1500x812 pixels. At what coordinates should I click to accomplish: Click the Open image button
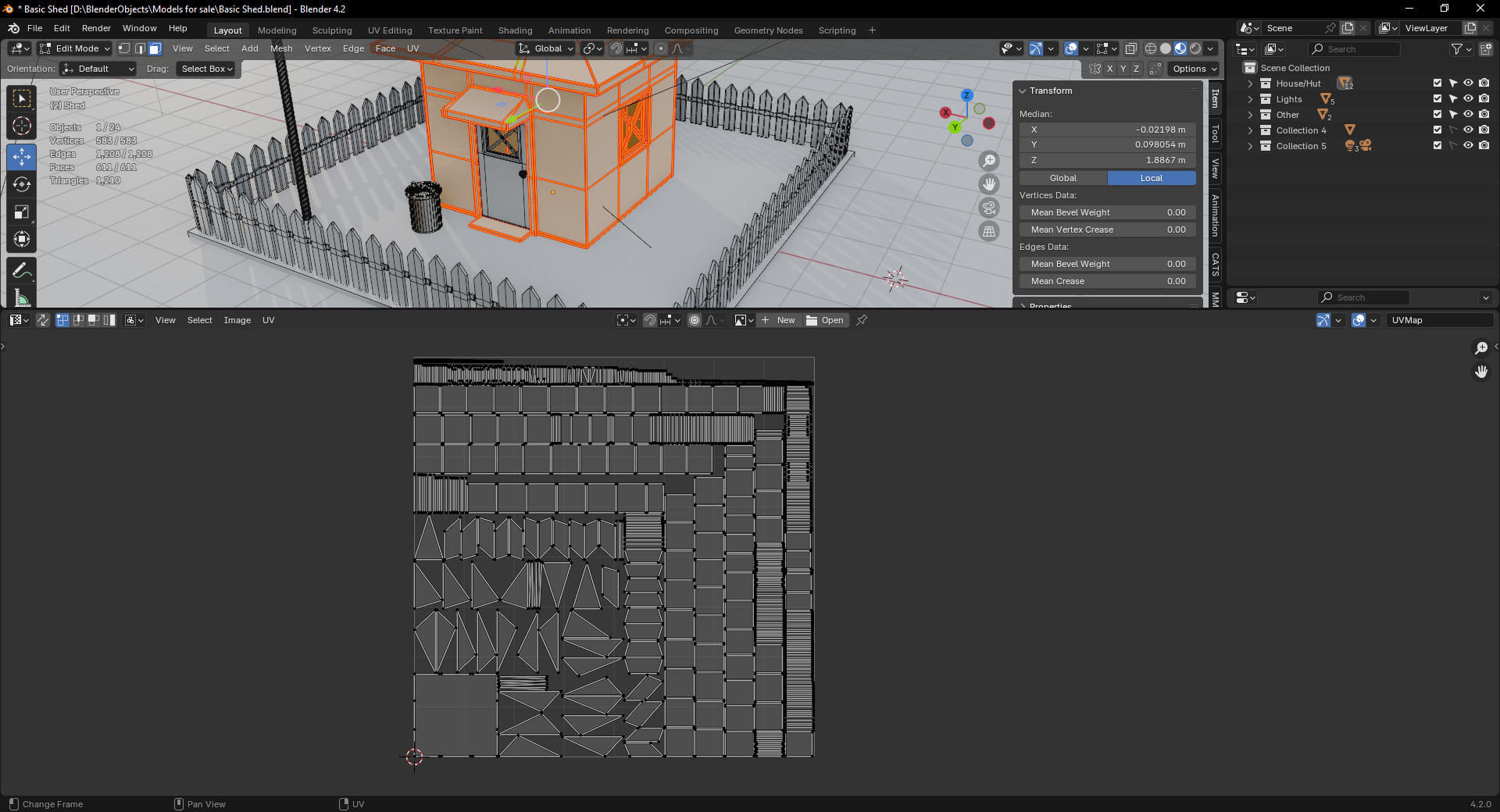coord(825,320)
